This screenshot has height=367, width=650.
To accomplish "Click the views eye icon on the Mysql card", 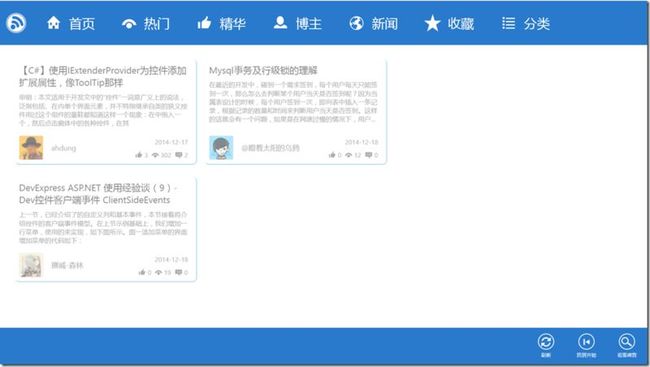I will pos(349,155).
